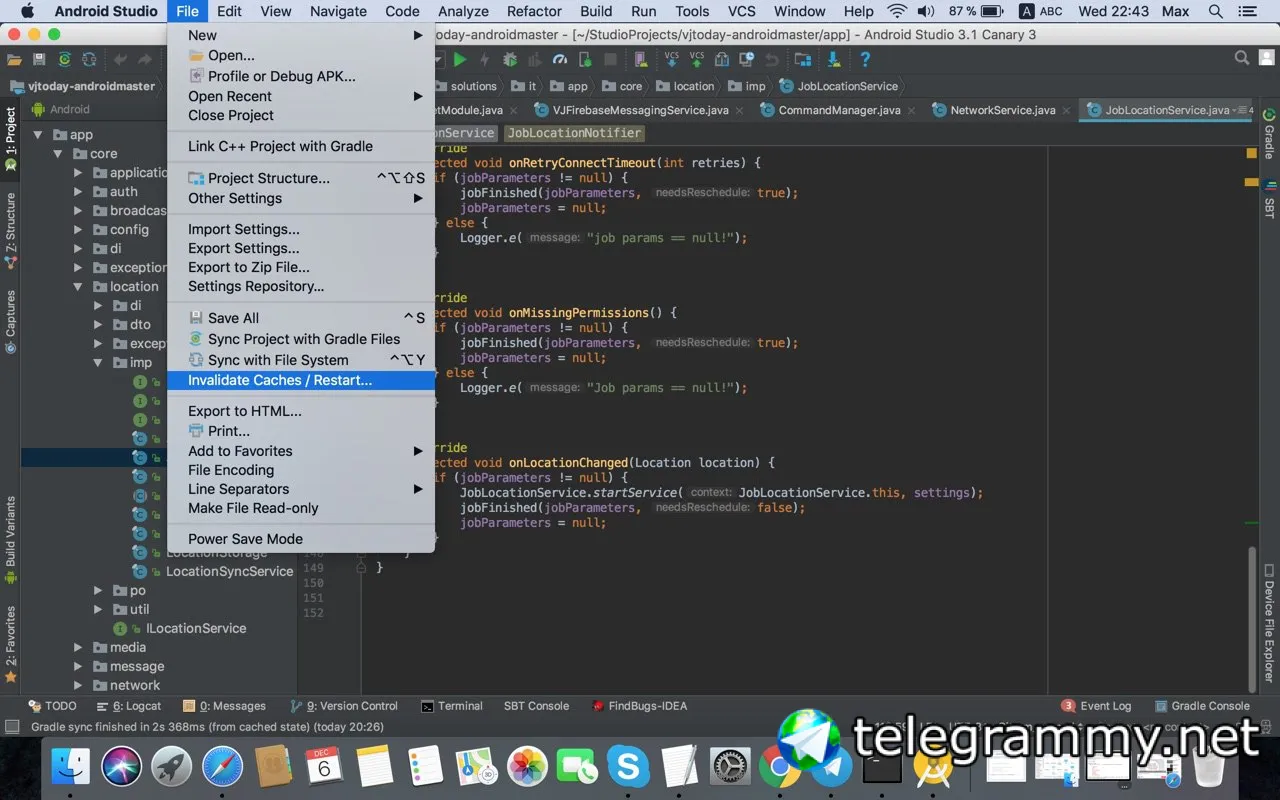Click the search magnifier in the toolbar
Viewport: 1280px width, 800px height.
tap(1241, 59)
